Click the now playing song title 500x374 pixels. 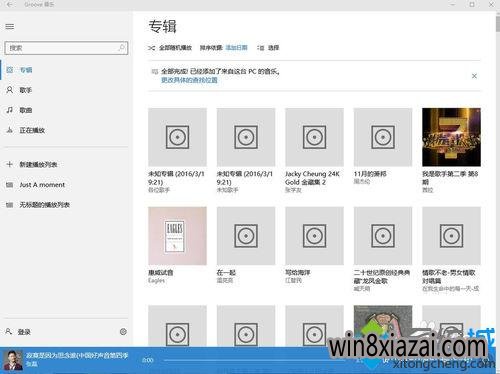tap(77, 356)
